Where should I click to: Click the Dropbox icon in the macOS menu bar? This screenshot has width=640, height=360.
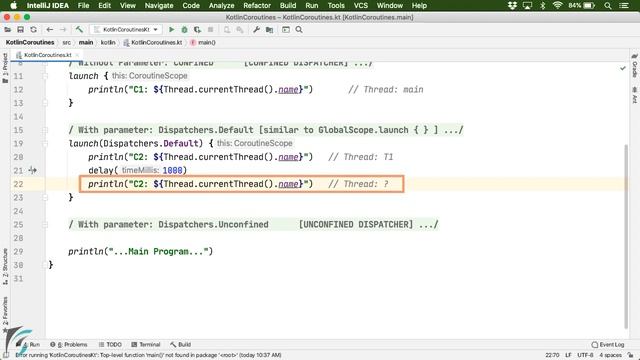pyautogui.click(x=512, y=6)
